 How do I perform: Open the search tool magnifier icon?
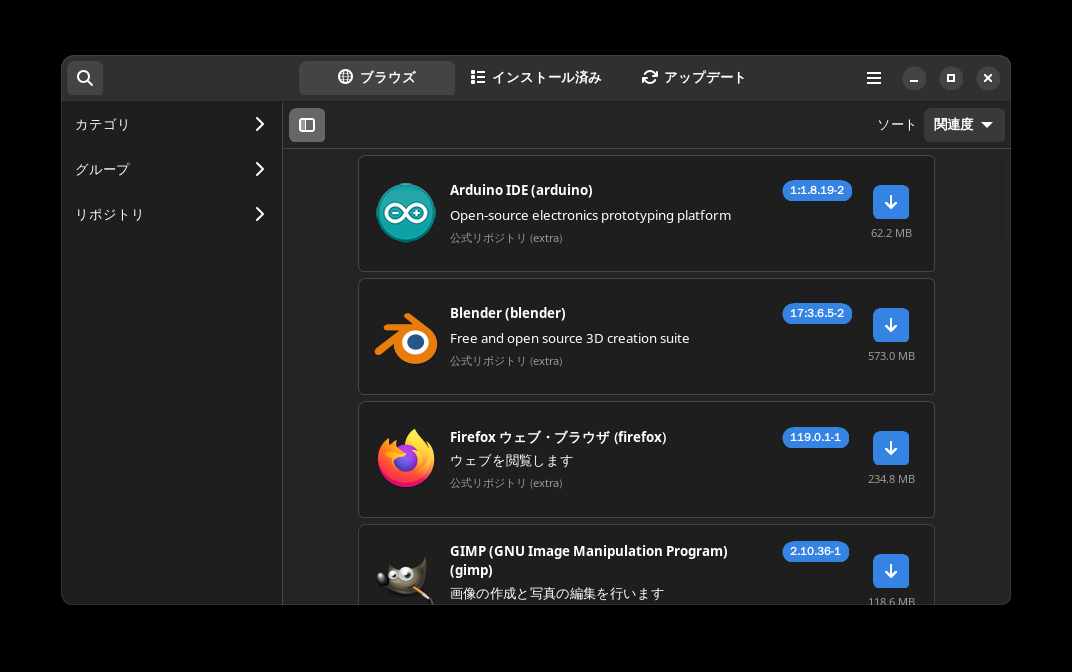coord(85,78)
